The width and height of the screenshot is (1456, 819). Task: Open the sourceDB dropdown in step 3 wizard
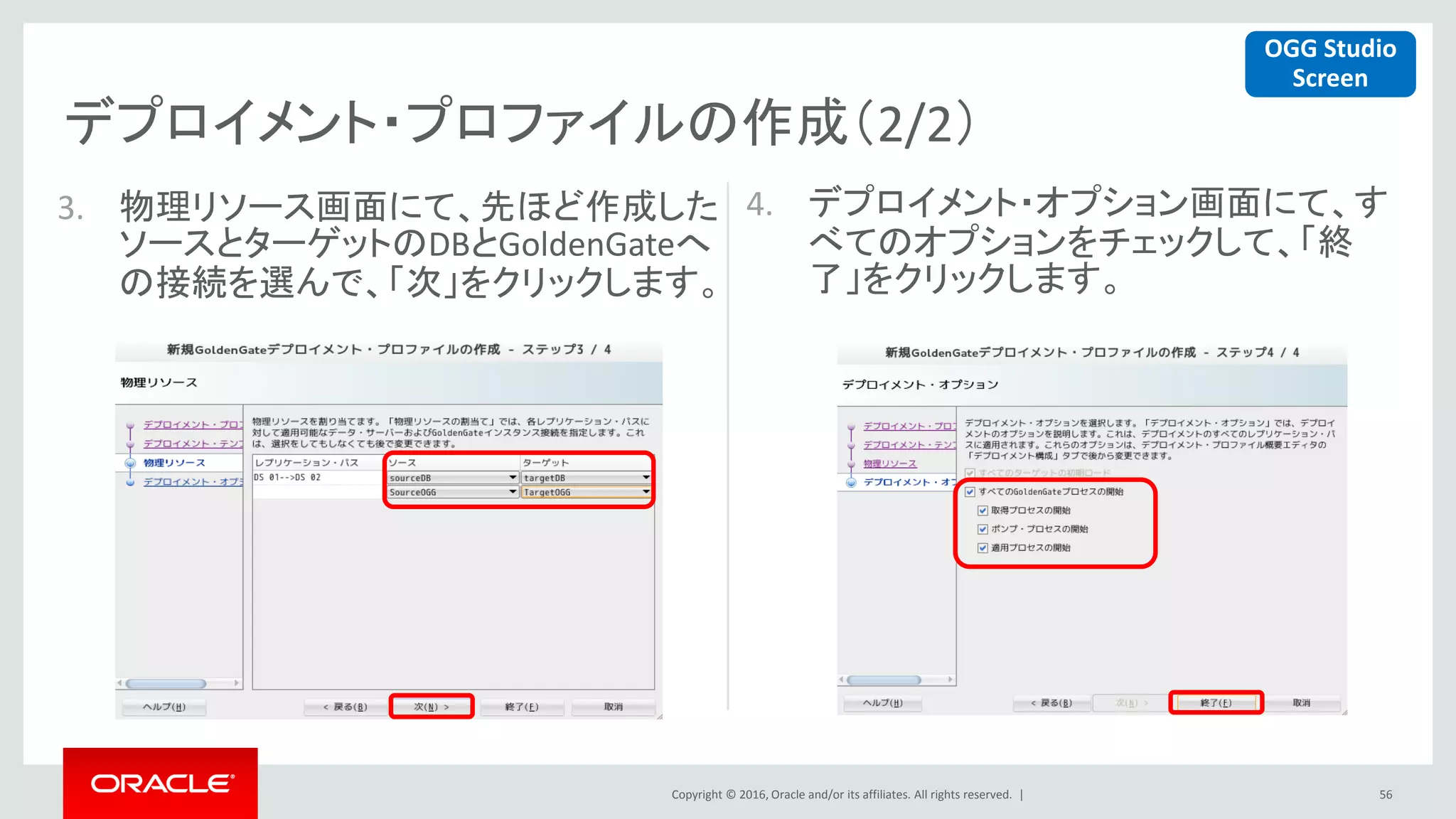[452, 478]
